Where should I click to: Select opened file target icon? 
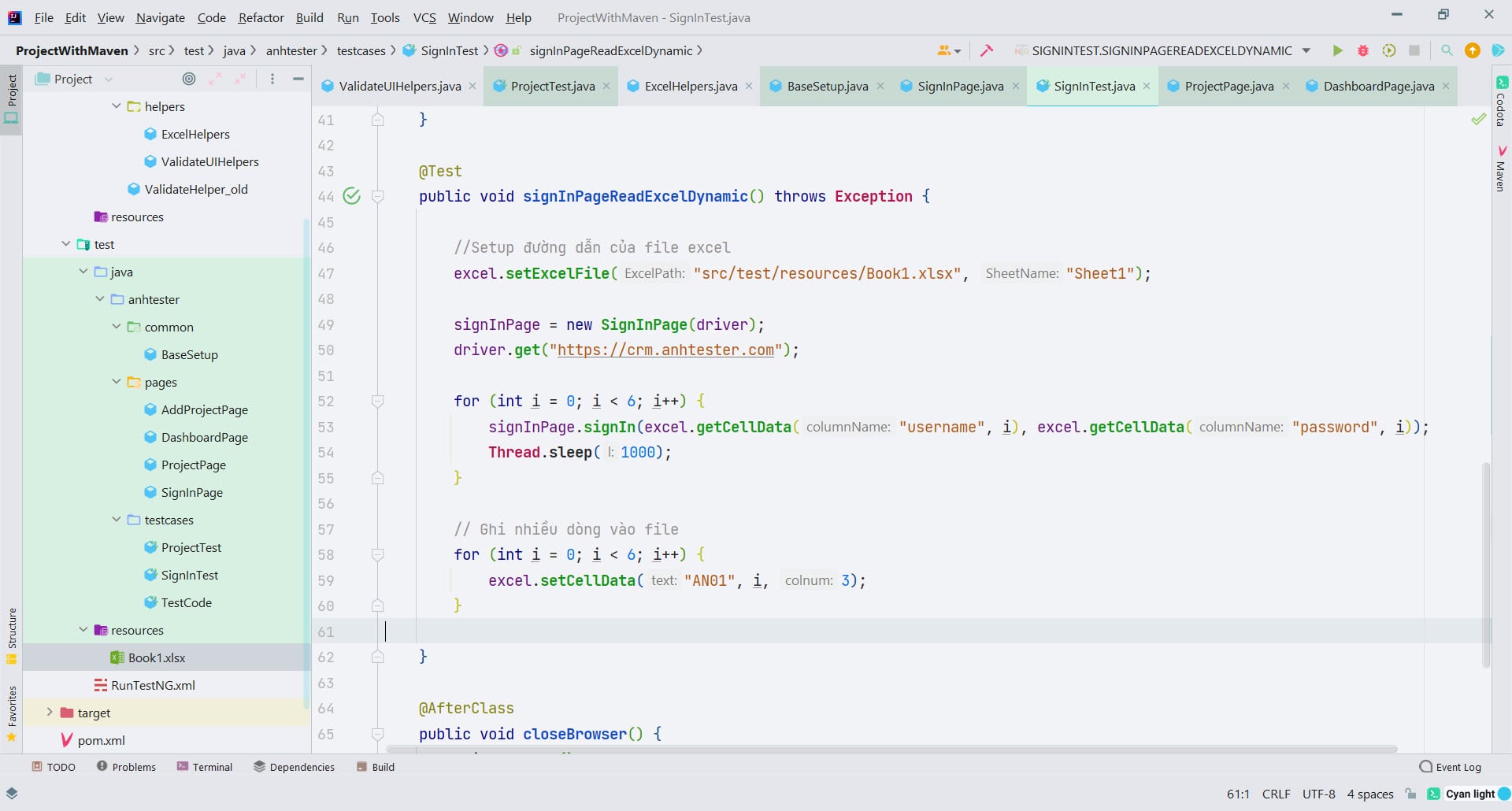click(189, 79)
